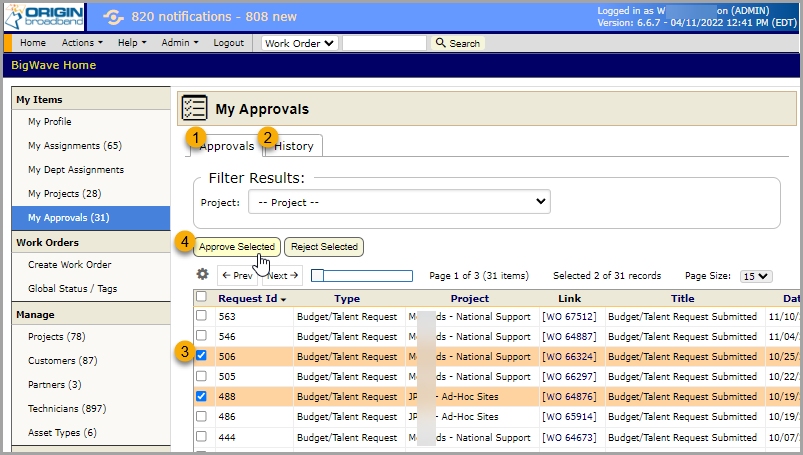Click the My Approvals checklist icon
803x455 pixels.
point(194,108)
